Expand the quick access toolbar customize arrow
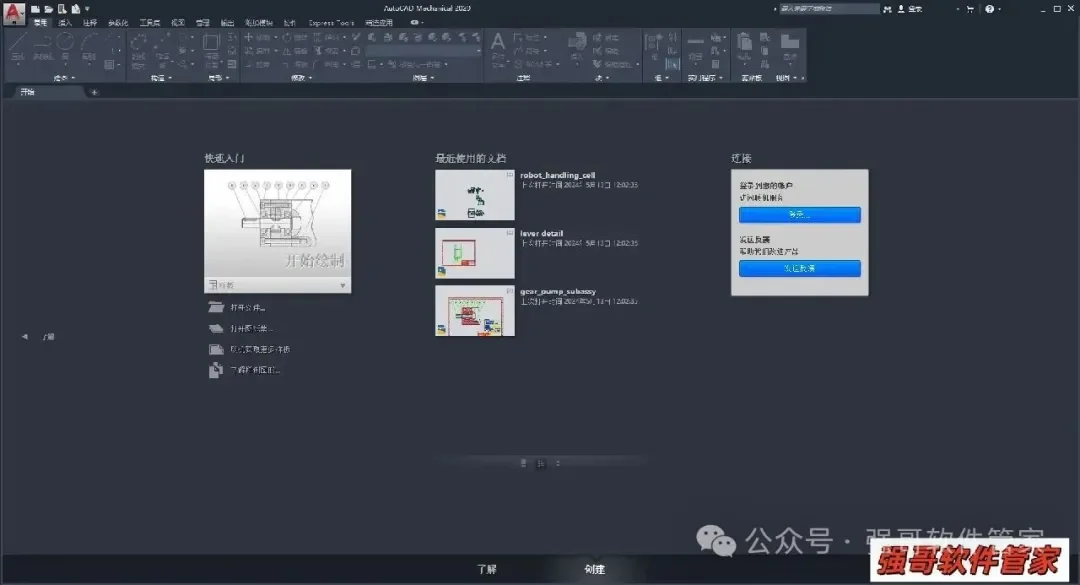 click(87, 9)
